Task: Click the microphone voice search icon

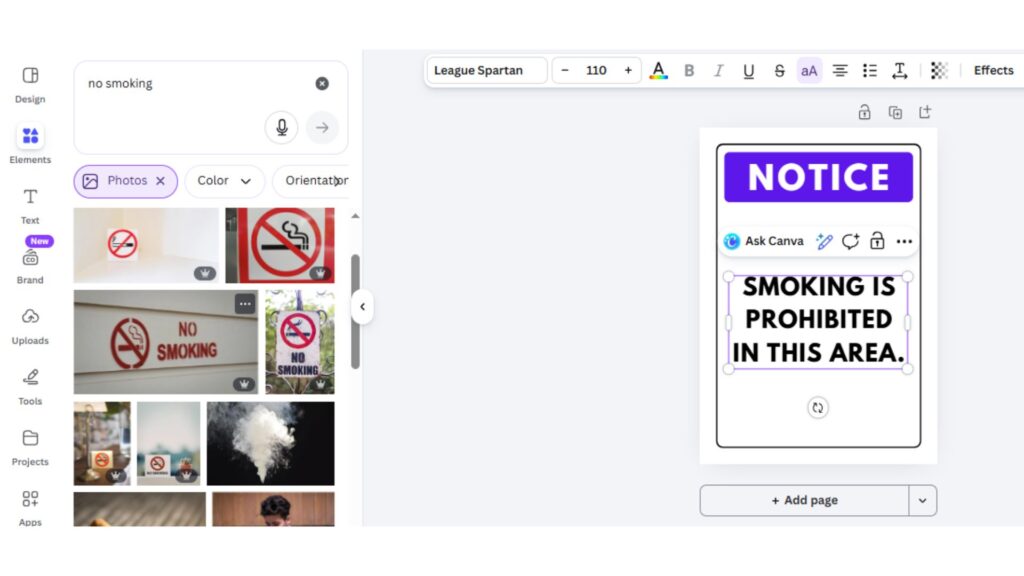Action: (x=281, y=127)
